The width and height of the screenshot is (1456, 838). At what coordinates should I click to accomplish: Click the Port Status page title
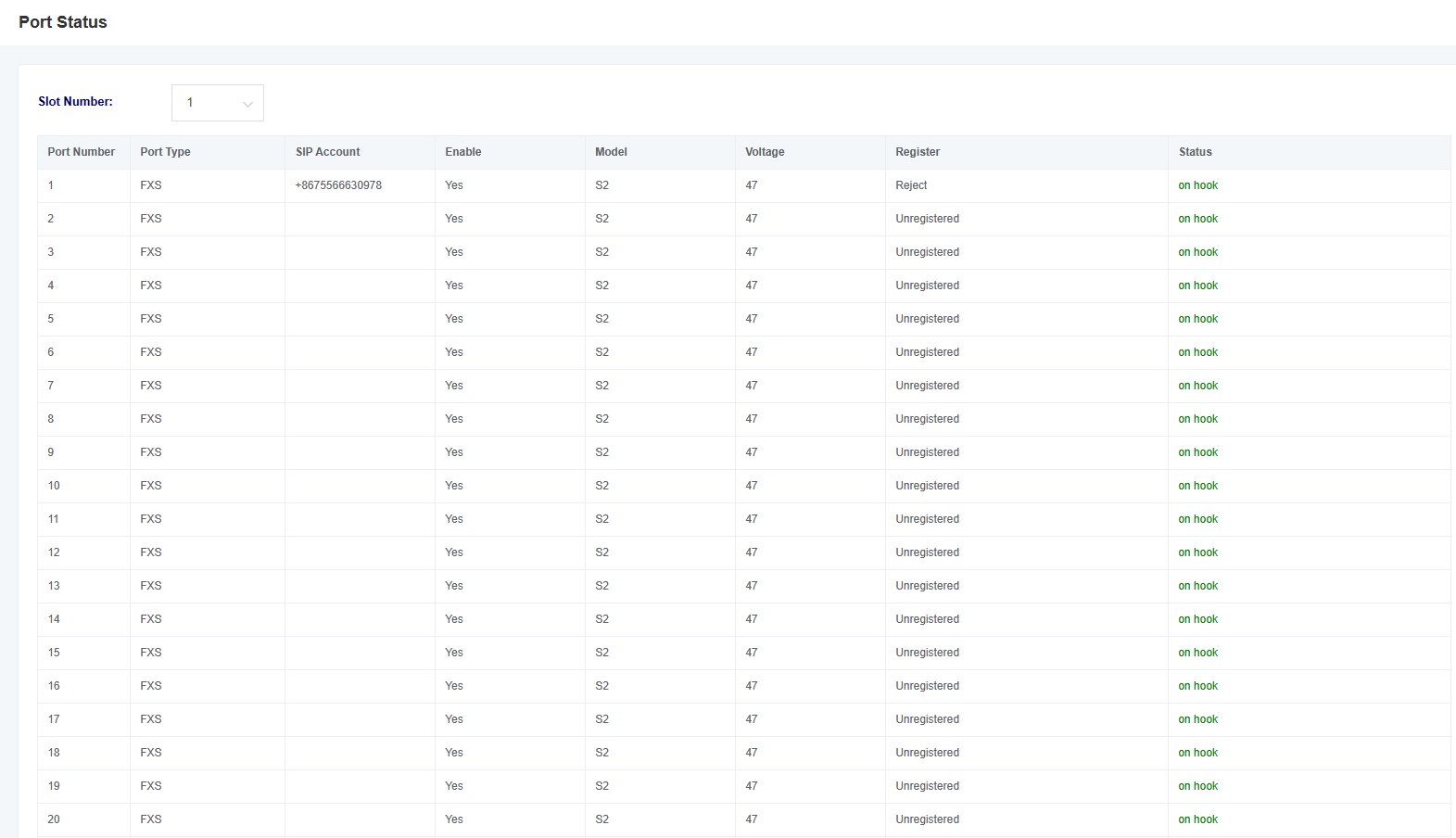63,22
